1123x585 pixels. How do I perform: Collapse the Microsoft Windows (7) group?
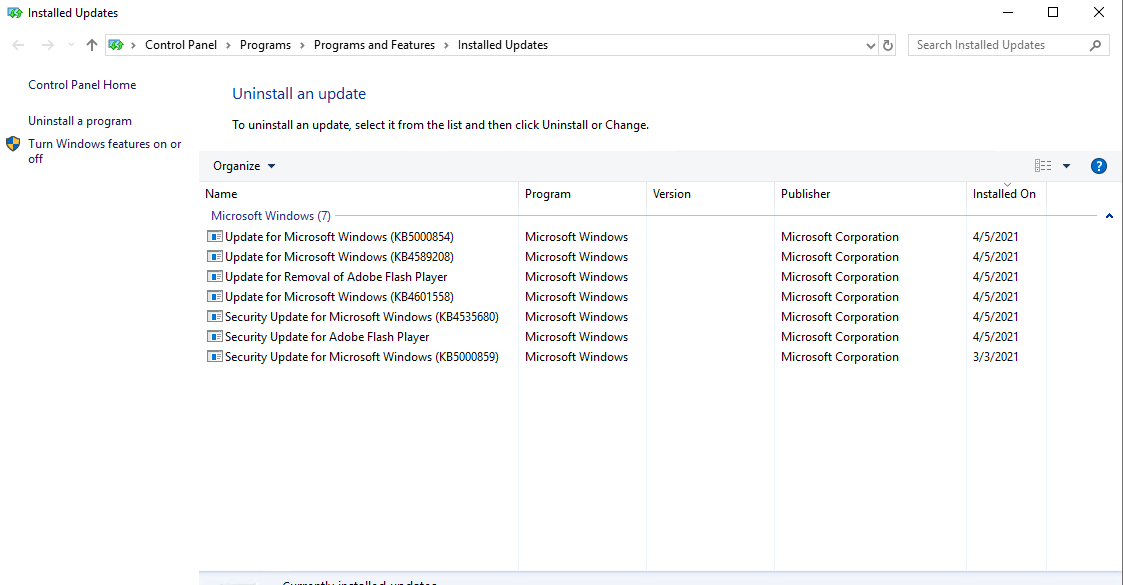pos(1109,216)
